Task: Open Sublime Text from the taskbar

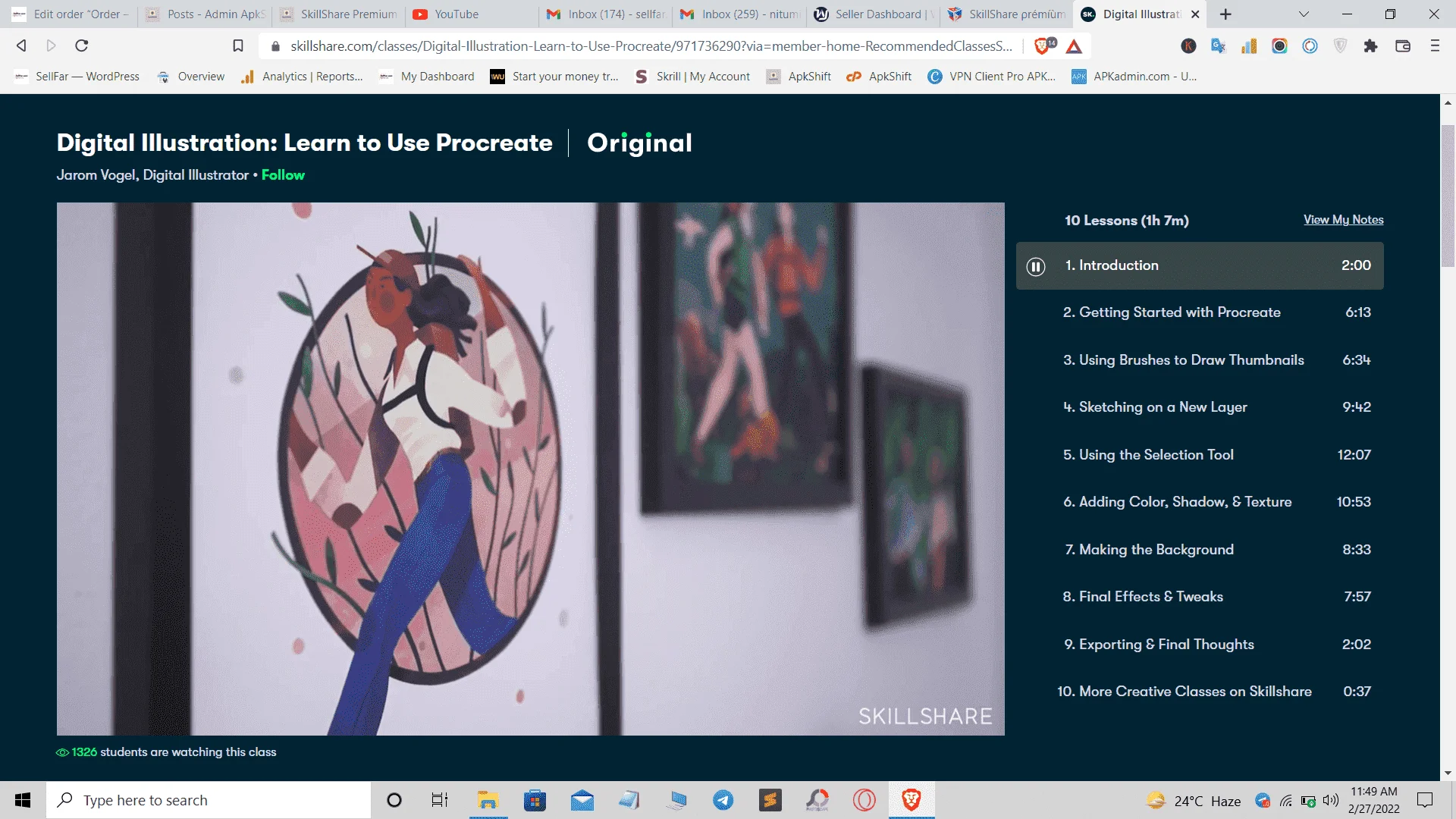Action: (x=770, y=800)
